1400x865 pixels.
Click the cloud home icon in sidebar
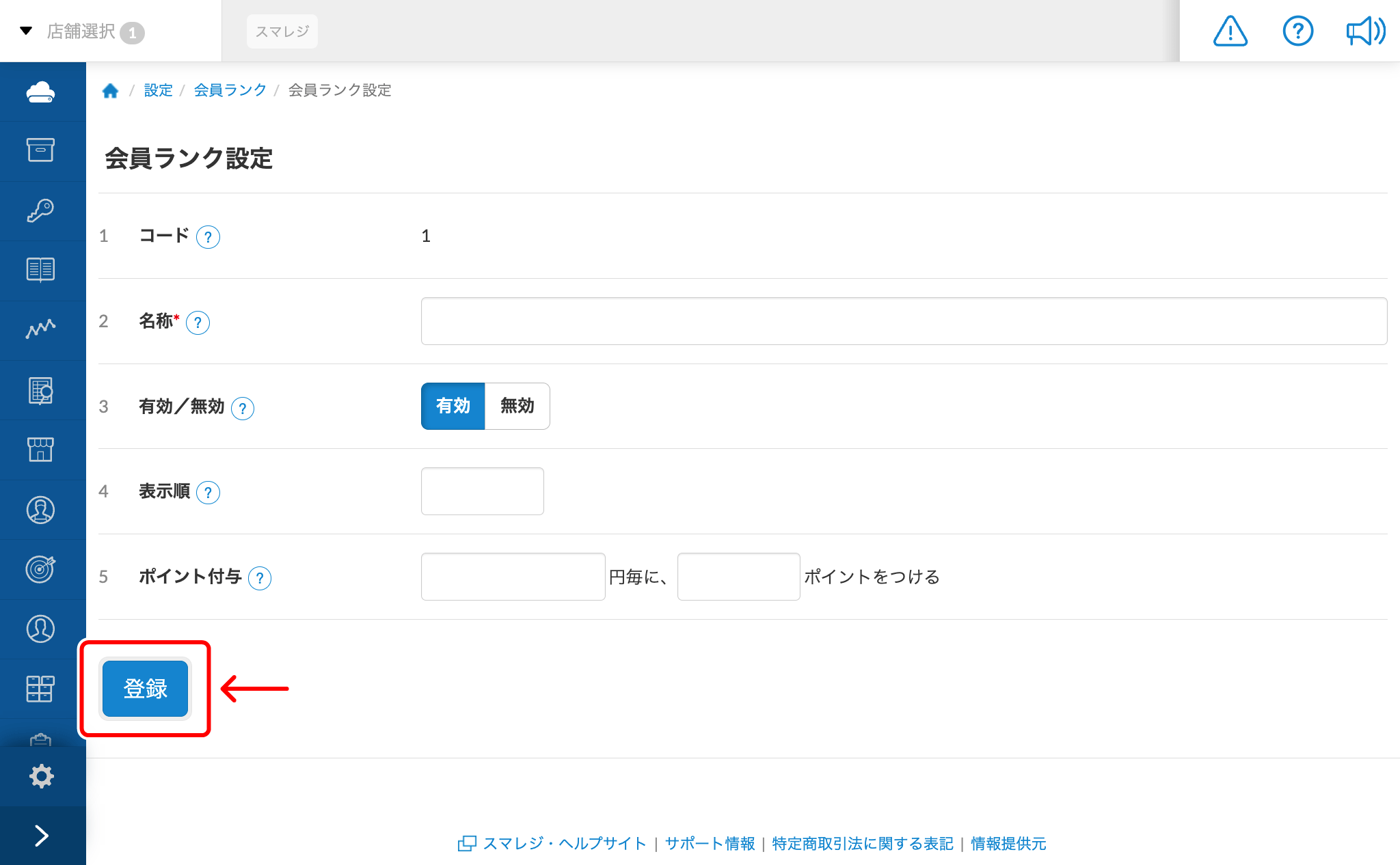pos(42,92)
